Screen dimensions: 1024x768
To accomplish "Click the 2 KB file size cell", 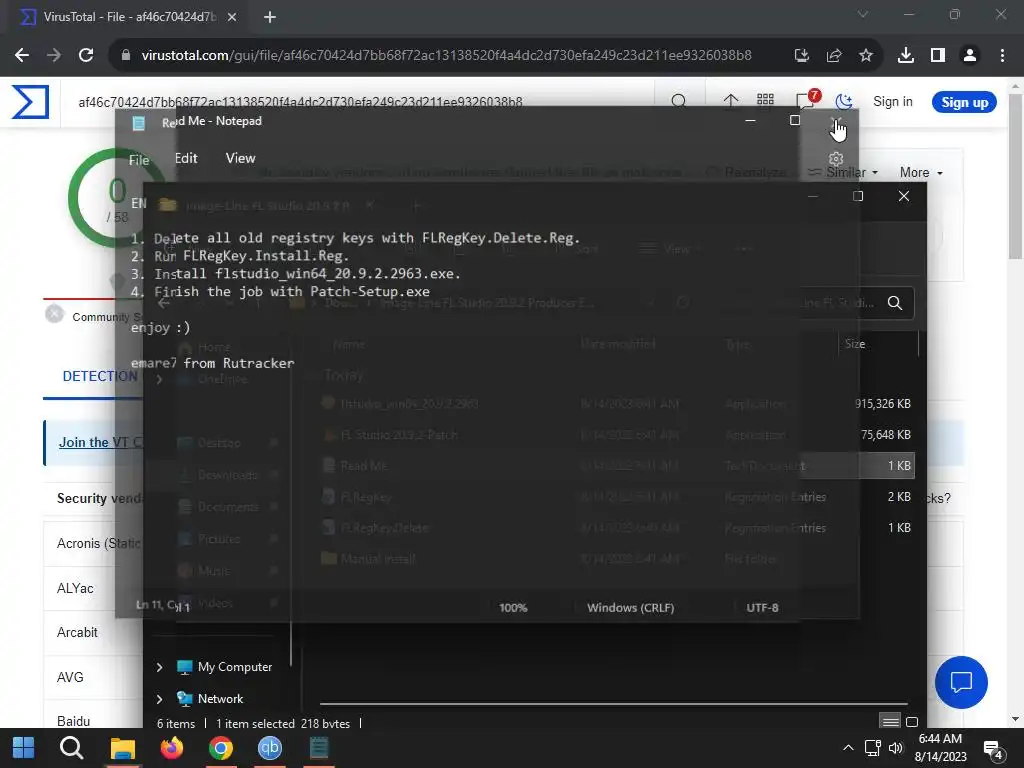I will 899,497.
